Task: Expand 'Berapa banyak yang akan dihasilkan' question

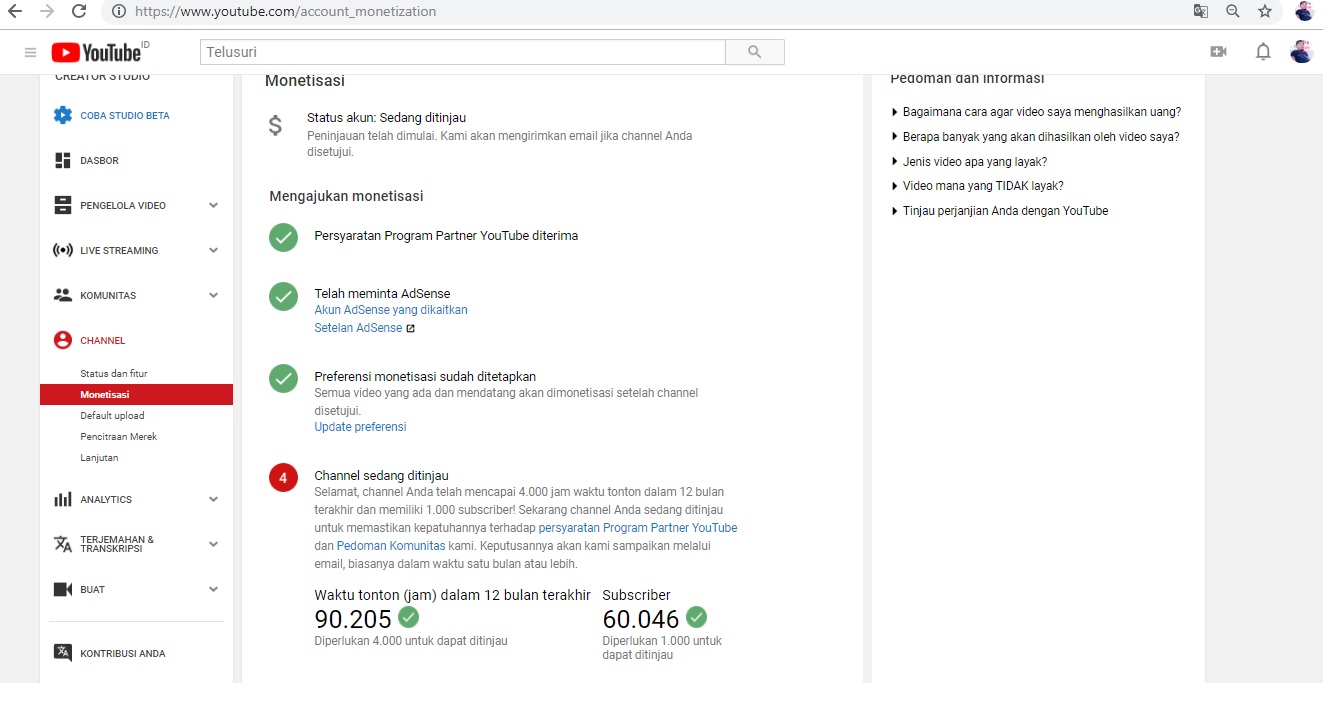Action: [x=1035, y=137]
